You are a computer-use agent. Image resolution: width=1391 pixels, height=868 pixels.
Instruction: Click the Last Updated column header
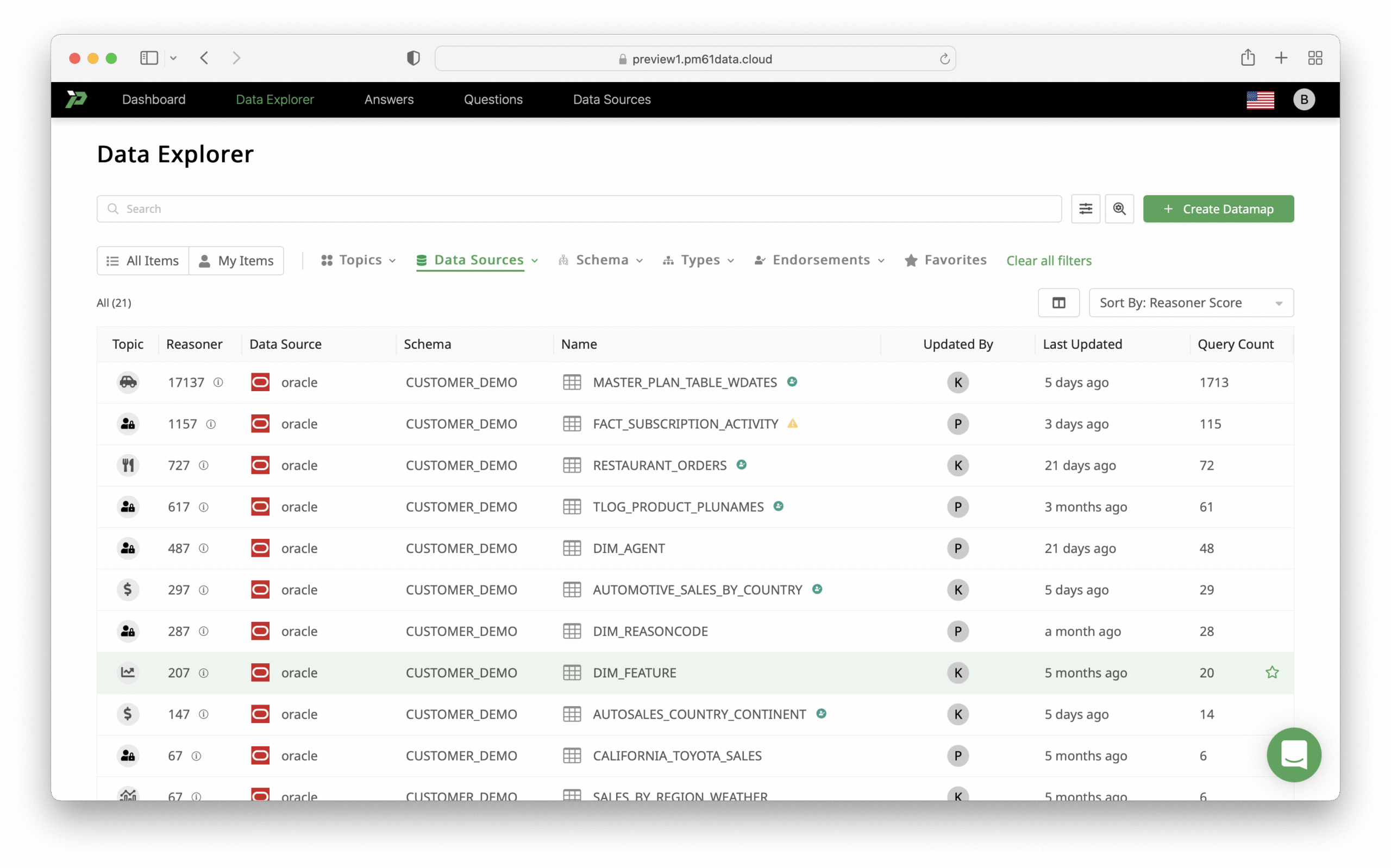[1082, 344]
